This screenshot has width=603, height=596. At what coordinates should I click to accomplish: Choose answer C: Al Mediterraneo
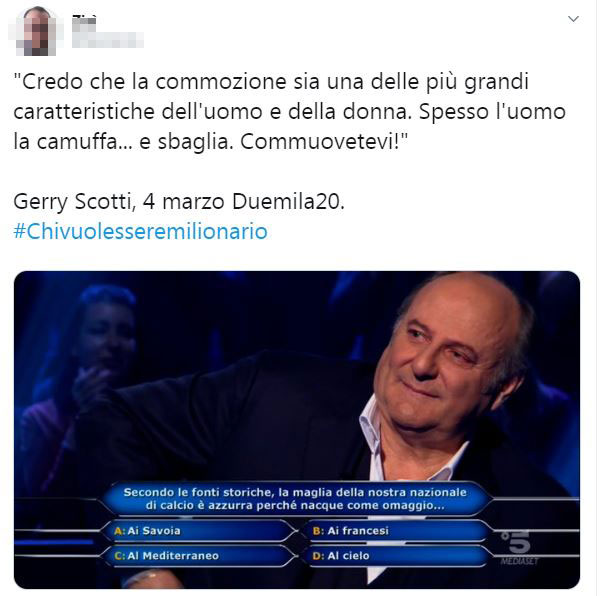[x=198, y=556]
